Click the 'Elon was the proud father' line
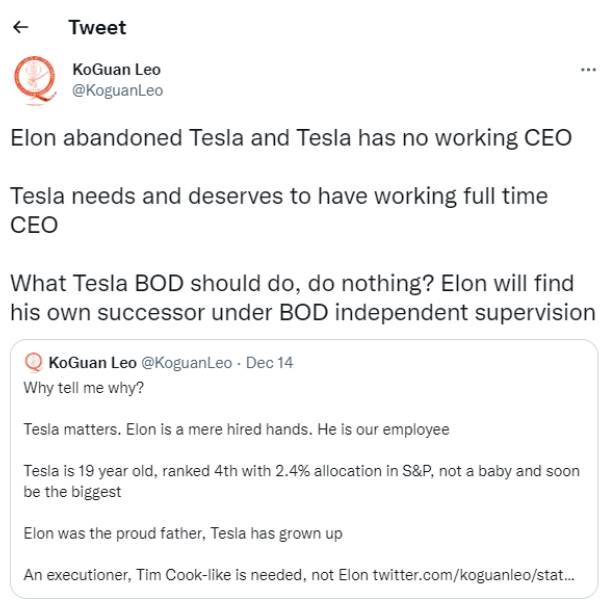This screenshot has width=600, height=600. tap(183, 533)
